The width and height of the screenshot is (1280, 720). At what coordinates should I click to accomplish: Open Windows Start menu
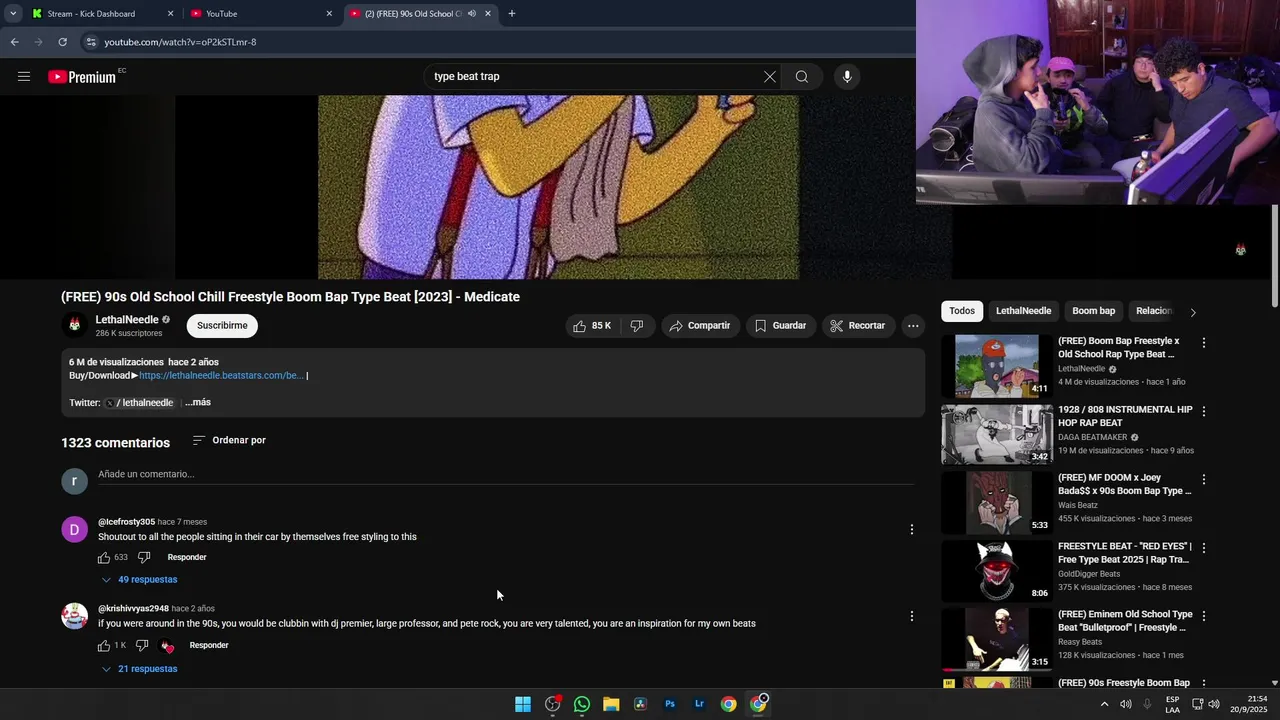[x=523, y=704]
